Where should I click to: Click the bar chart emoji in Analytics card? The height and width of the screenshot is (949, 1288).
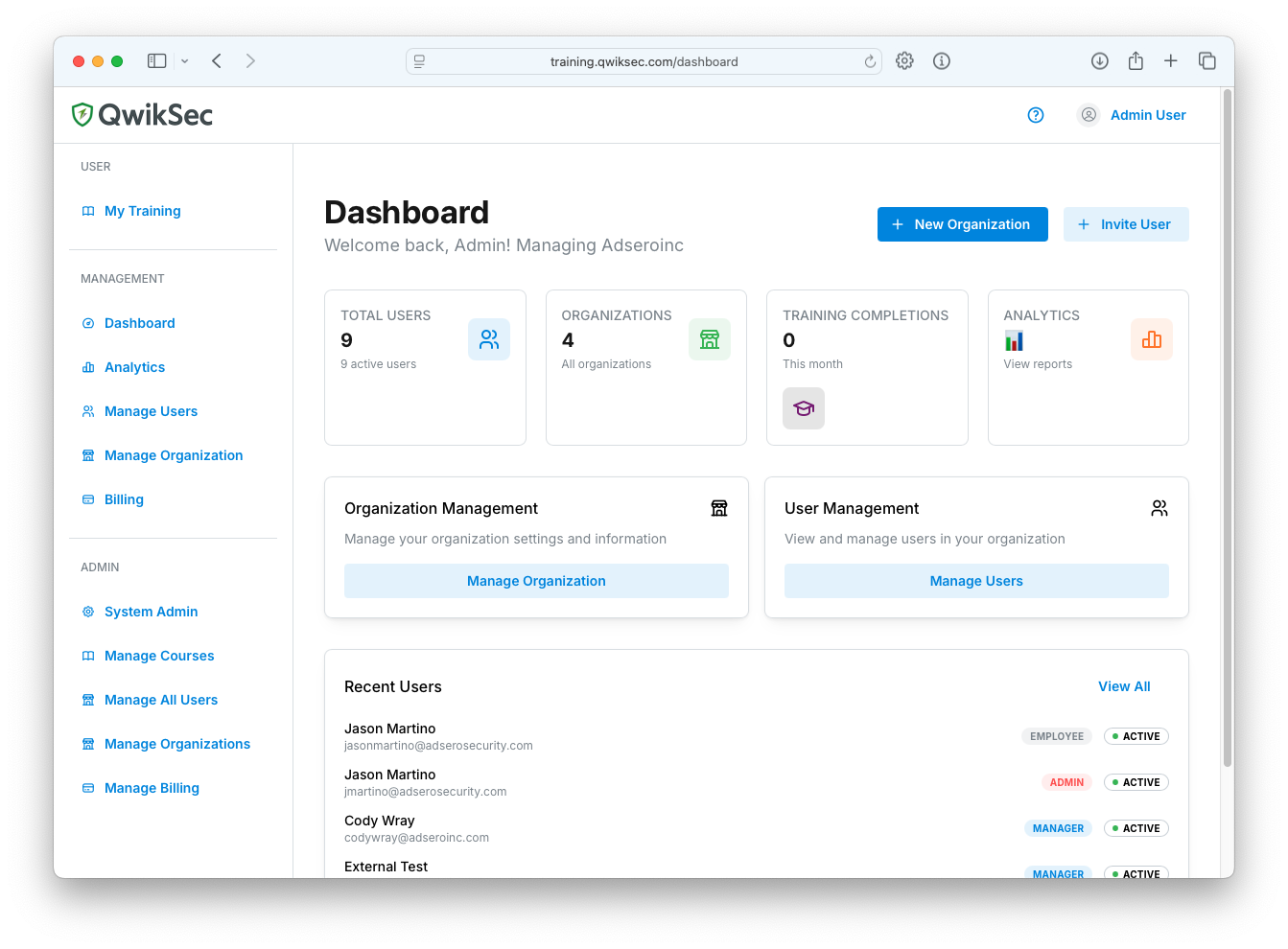(x=1014, y=340)
